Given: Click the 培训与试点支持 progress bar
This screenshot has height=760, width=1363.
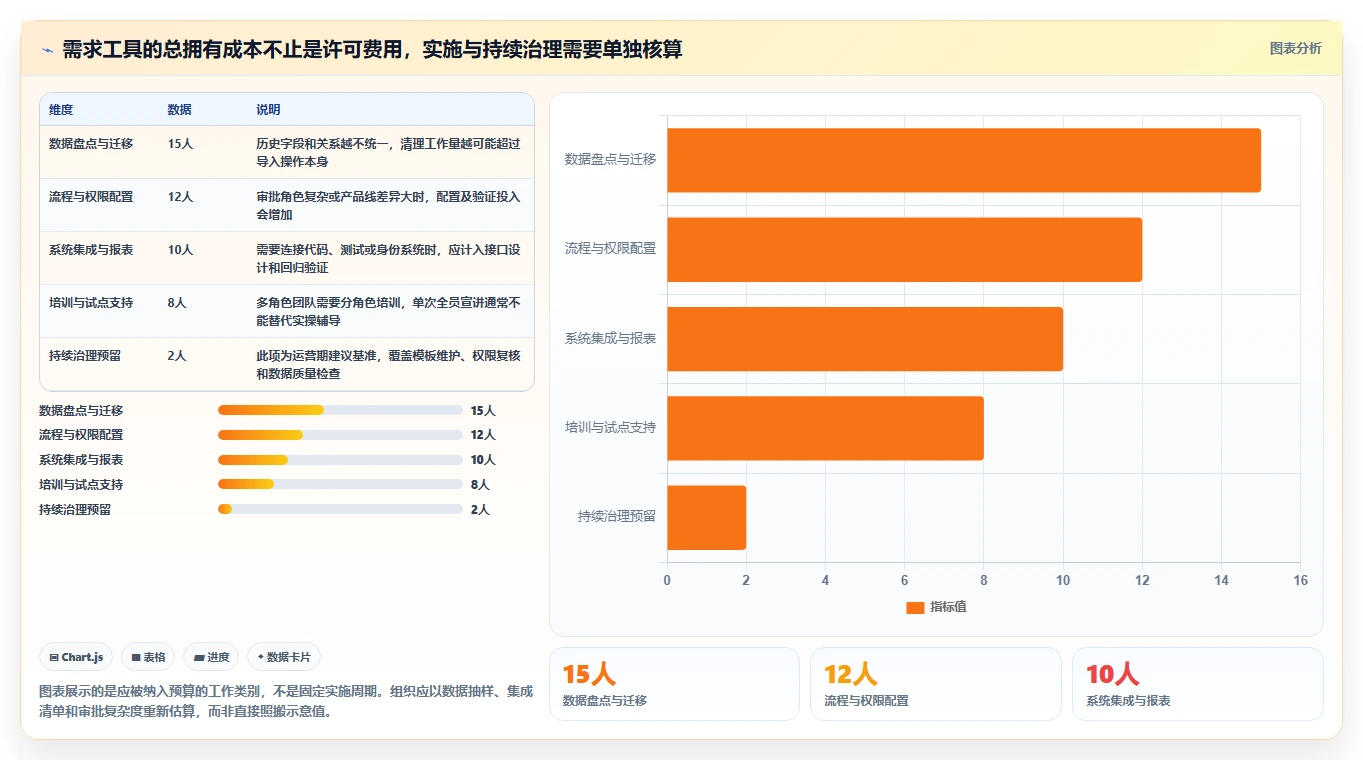Looking at the screenshot, I should point(340,484).
